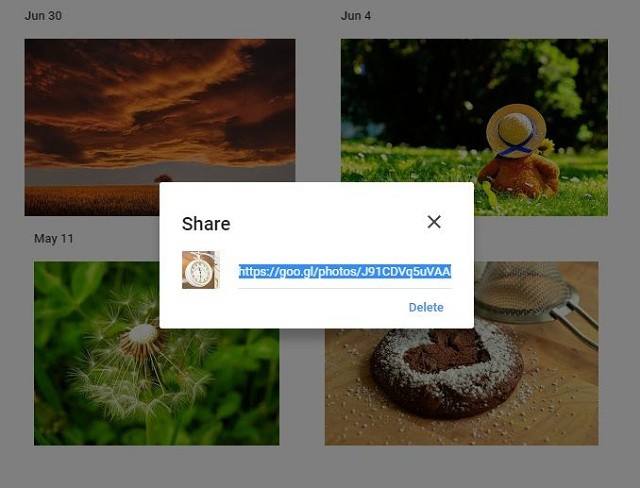640x488 pixels.
Task: Click the grey underline beneath the share link
Action: [345, 288]
